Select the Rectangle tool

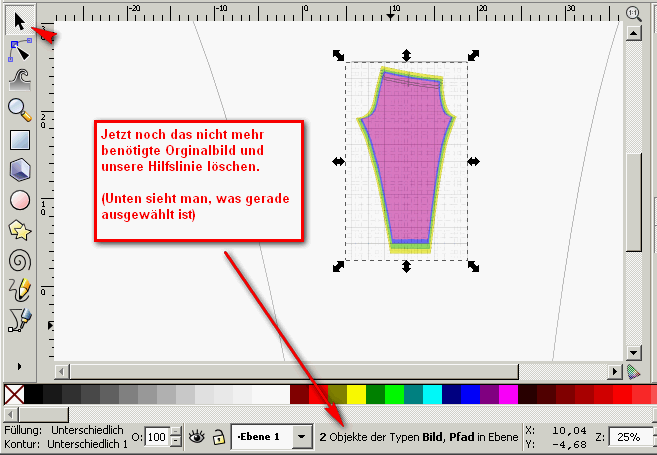pyautogui.click(x=19, y=140)
